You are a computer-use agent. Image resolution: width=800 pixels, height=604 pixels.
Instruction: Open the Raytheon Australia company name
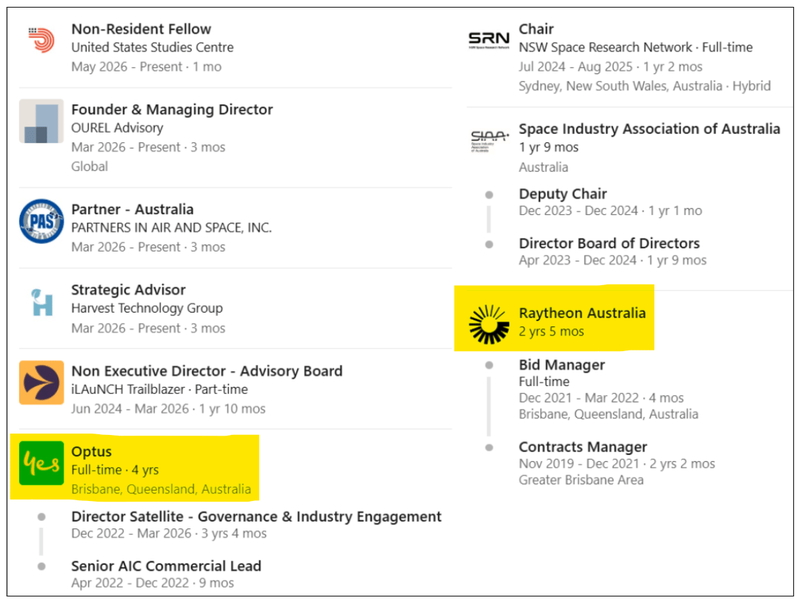[x=582, y=313]
